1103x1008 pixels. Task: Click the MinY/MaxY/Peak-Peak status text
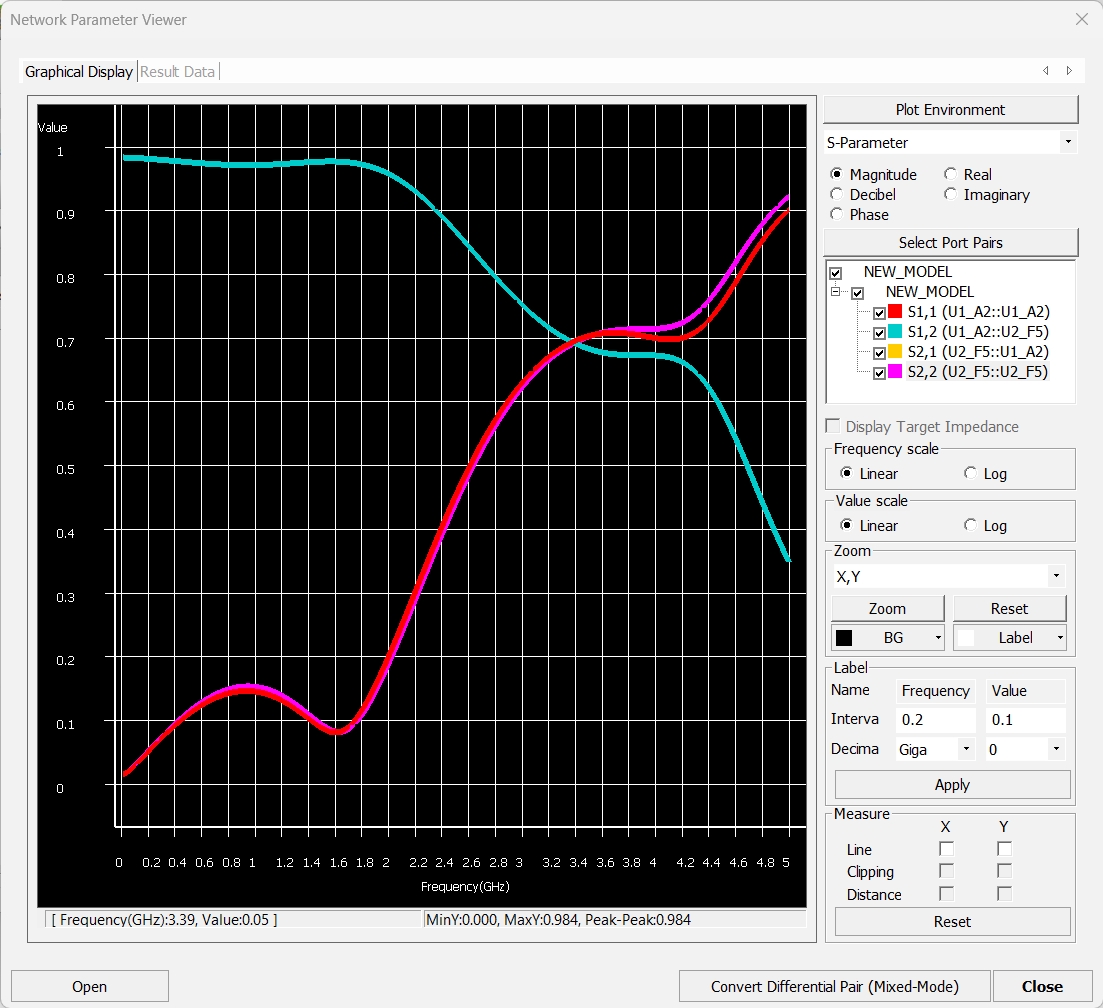tap(559, 919)
